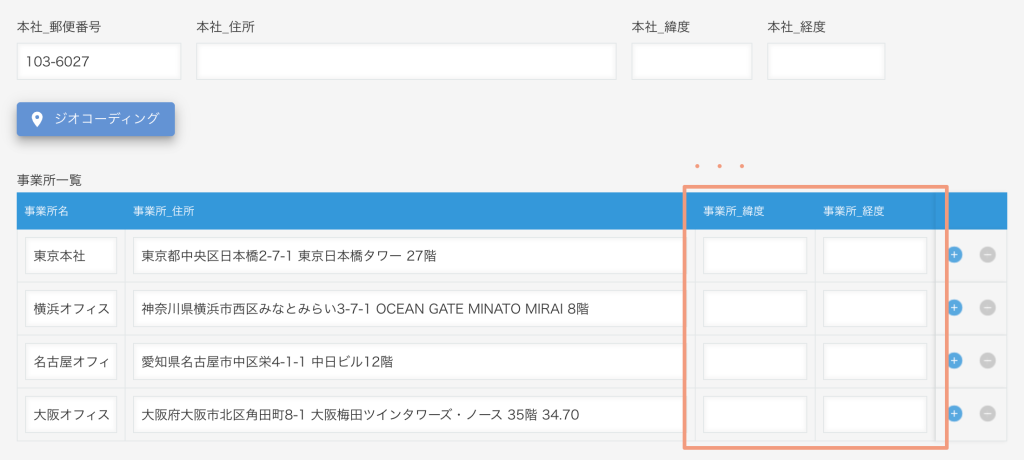The width and height of the screenshot is (1024, 460).
Task: Click the ジオコーディング geocoding button
Action: pos(95,119)
